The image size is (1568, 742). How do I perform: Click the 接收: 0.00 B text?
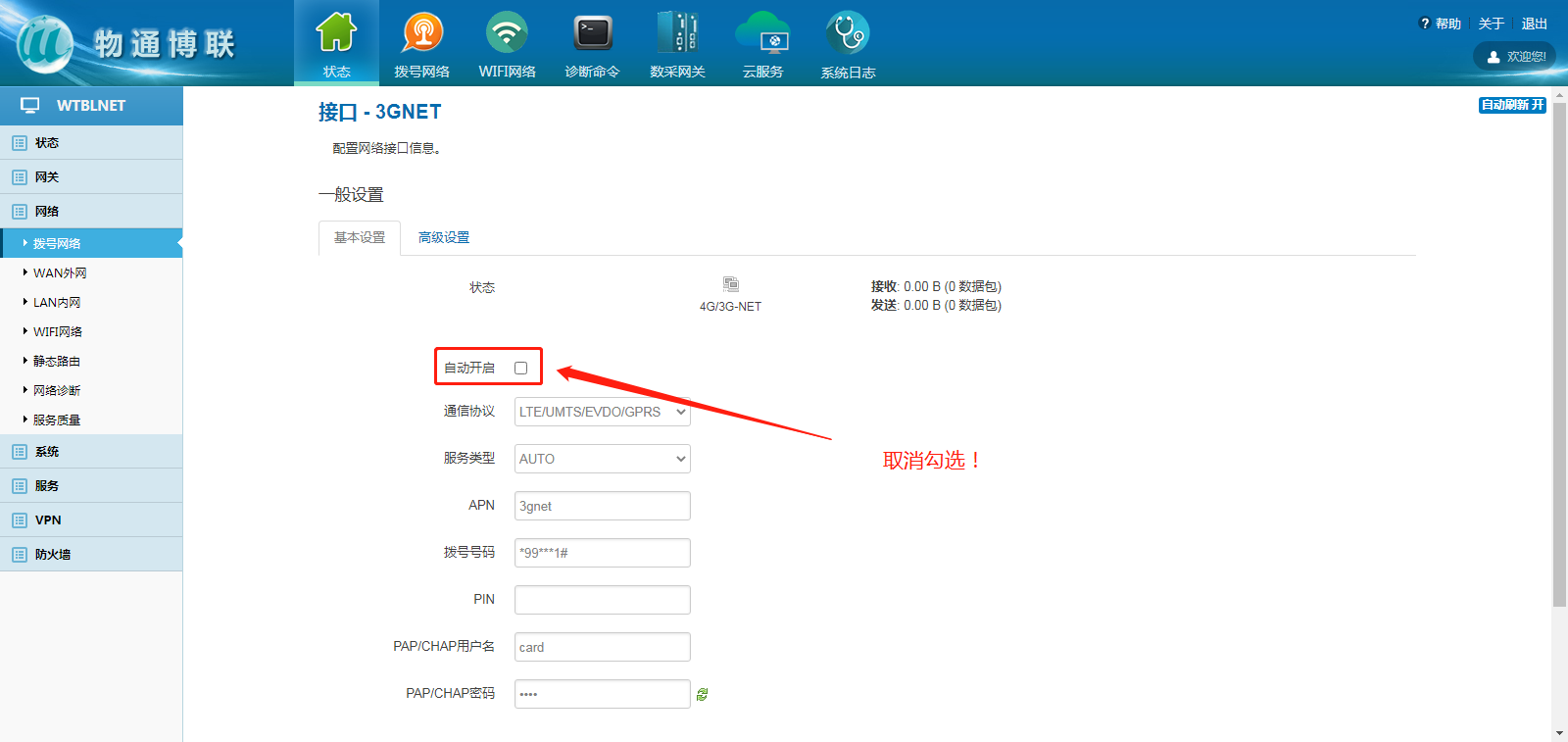click(936, 286)
